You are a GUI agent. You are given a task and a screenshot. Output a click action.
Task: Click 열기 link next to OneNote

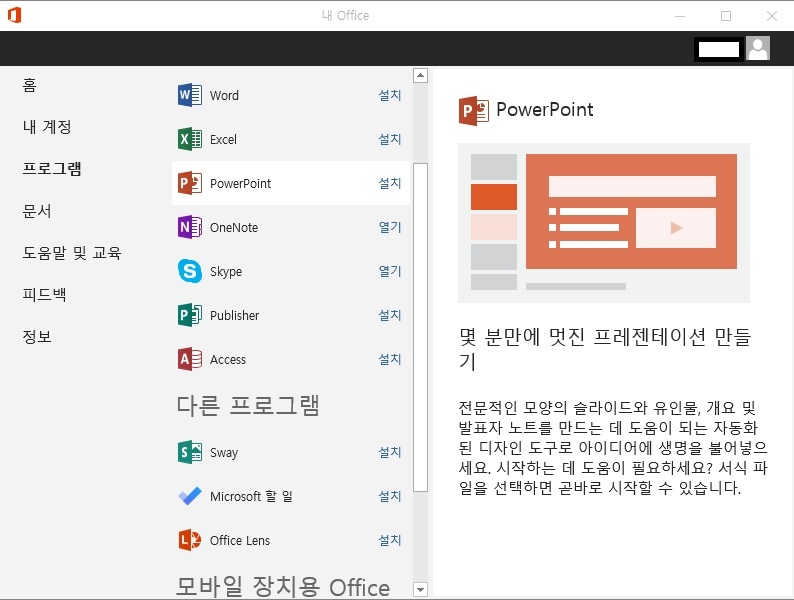[390, 227]
